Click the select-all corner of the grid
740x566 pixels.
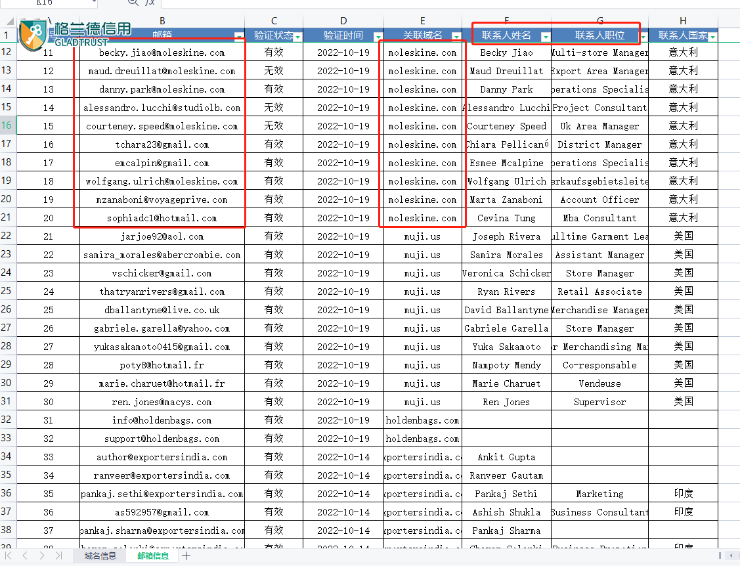pyautogui.click(x=8, y=21)
